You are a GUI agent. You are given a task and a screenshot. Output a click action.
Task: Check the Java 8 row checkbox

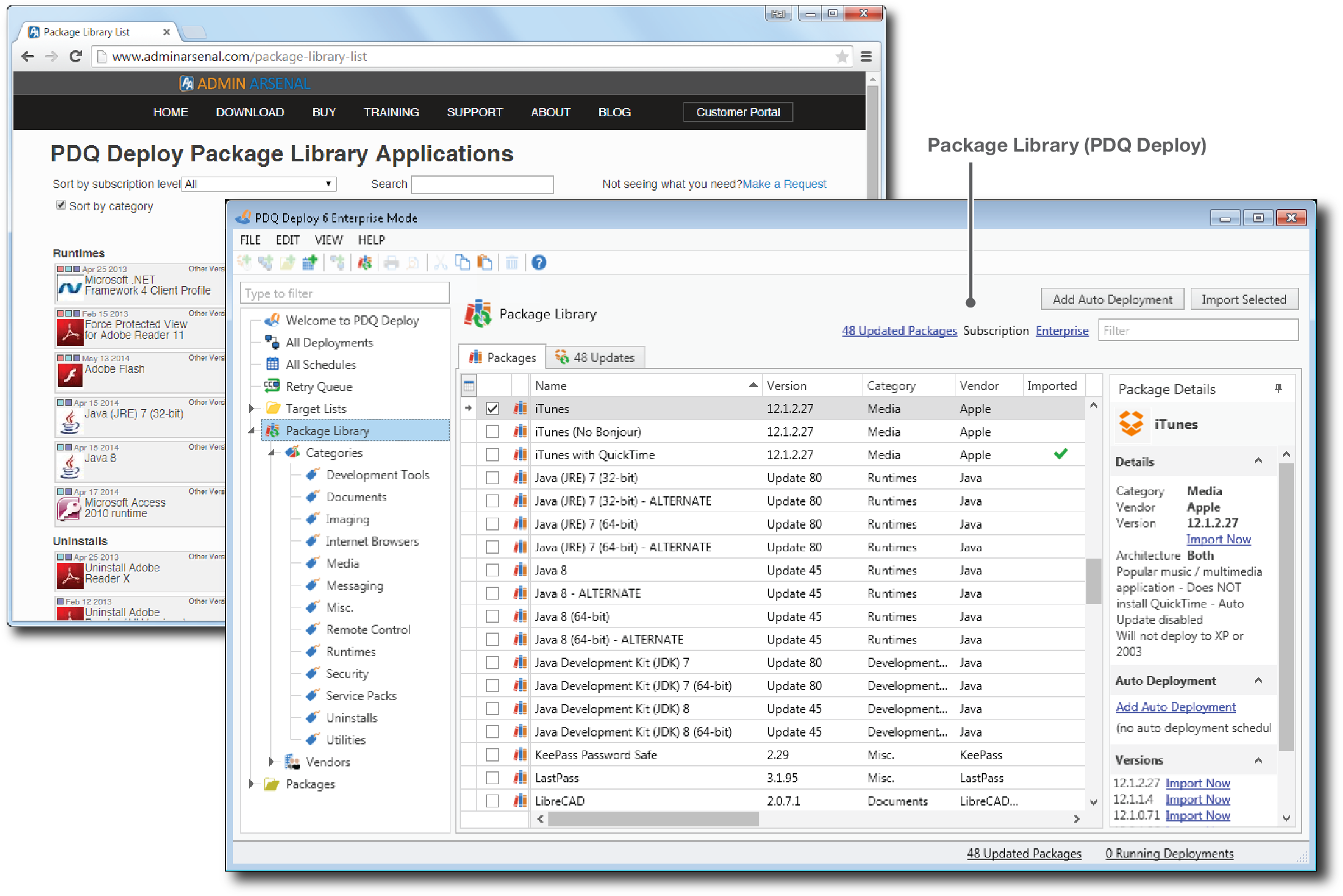[492, 570]
